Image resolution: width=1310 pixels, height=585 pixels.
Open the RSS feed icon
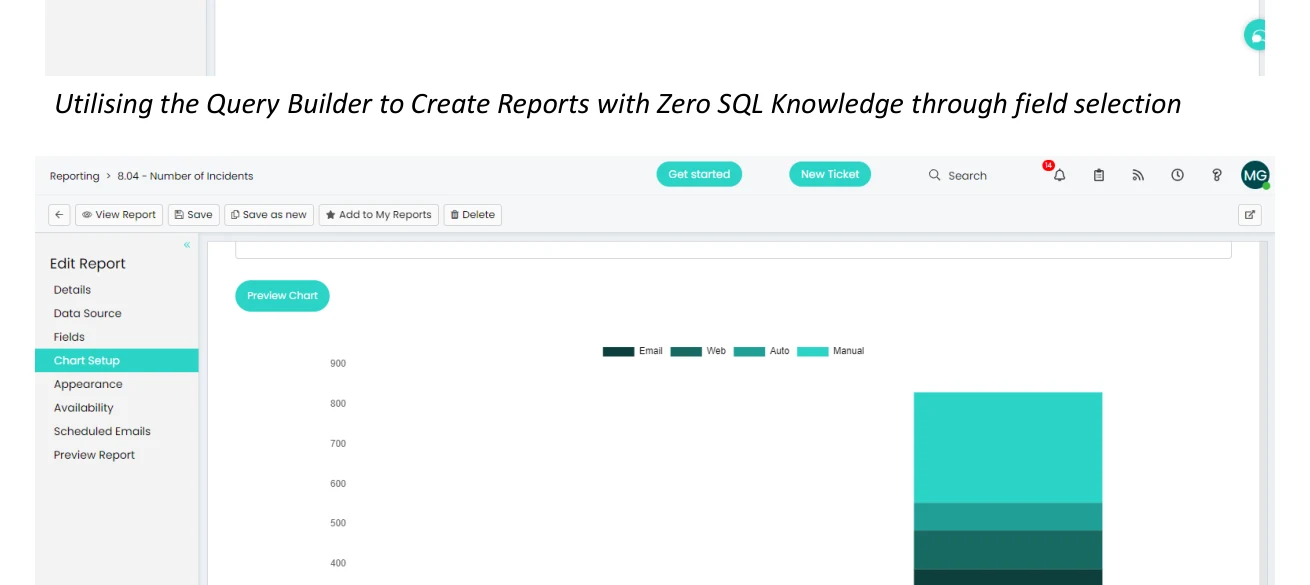click(x=1138, y=175)
